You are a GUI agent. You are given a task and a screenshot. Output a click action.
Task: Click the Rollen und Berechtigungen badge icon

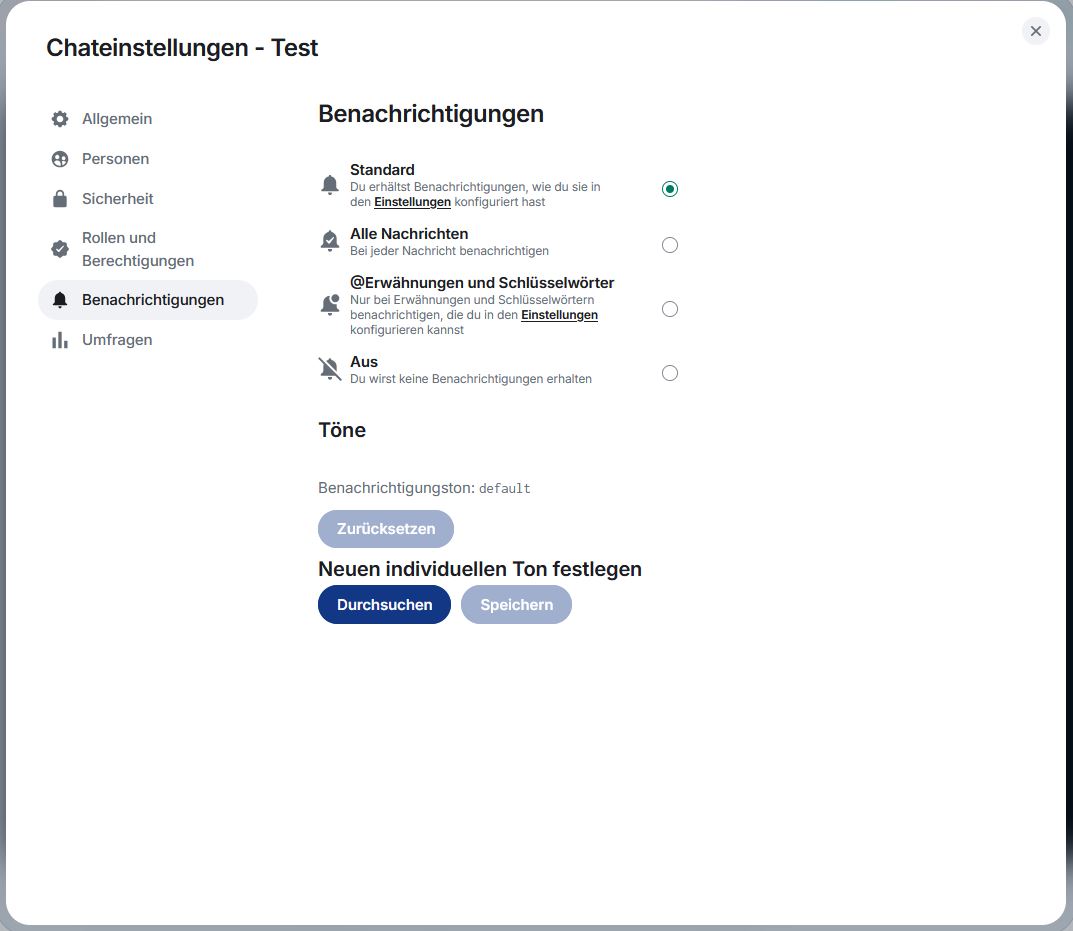[x=60, y=249]
